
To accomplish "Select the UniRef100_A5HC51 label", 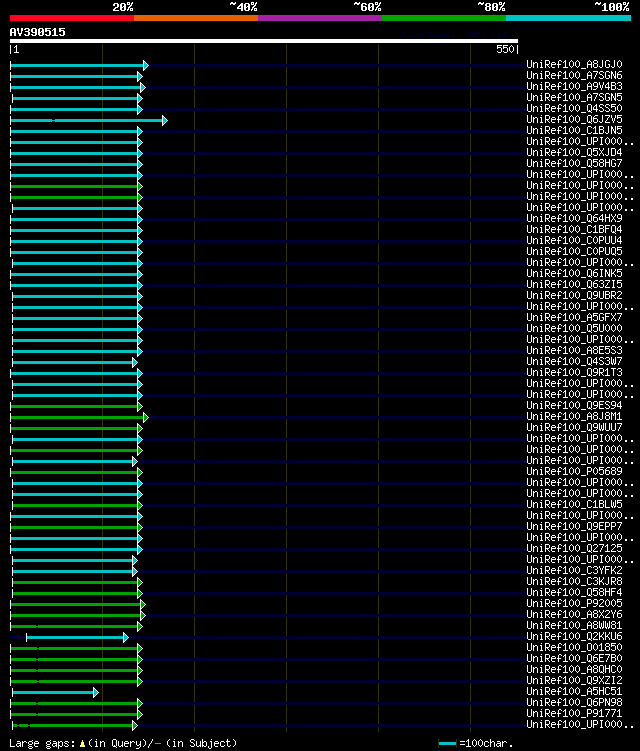I will 574,692.
